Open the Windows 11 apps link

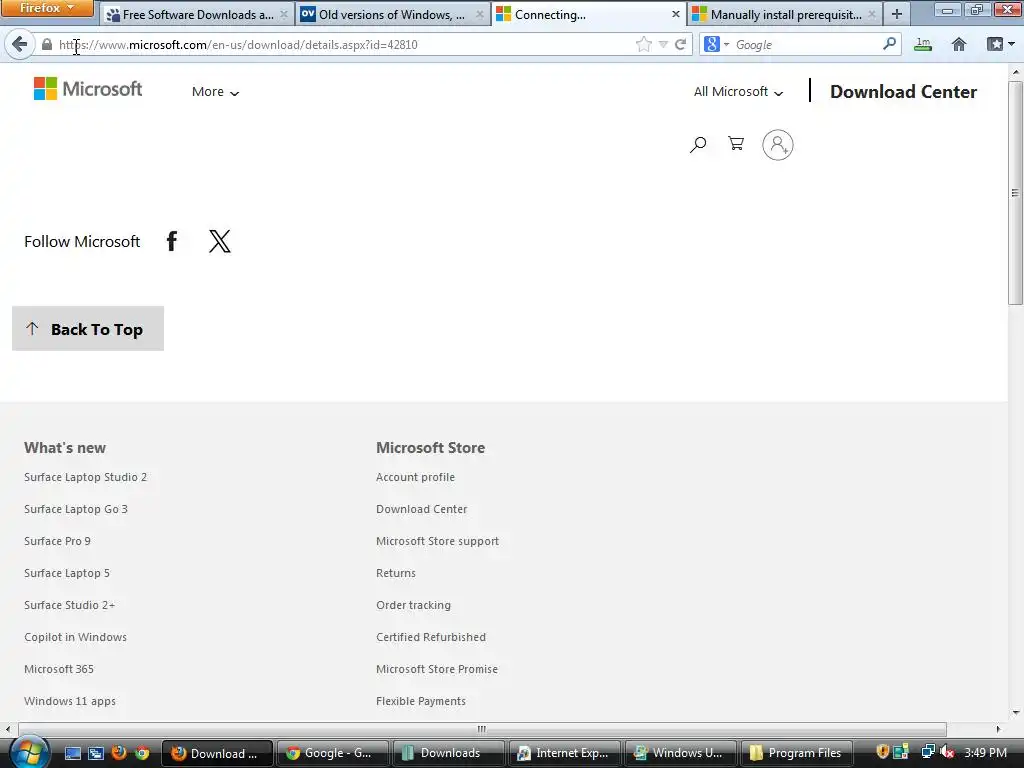point(70,701)
